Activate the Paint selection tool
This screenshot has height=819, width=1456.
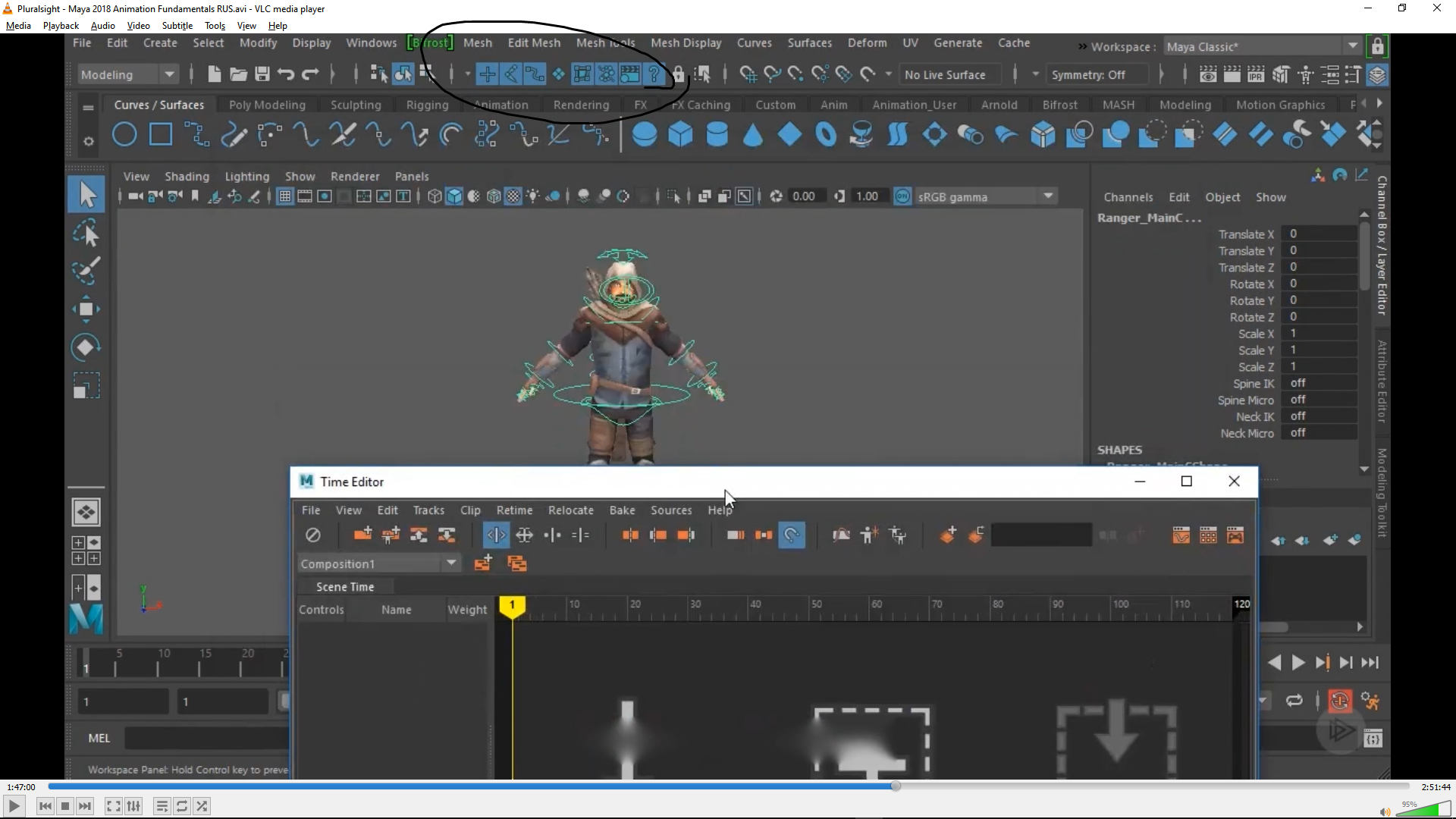pos(86,271)
